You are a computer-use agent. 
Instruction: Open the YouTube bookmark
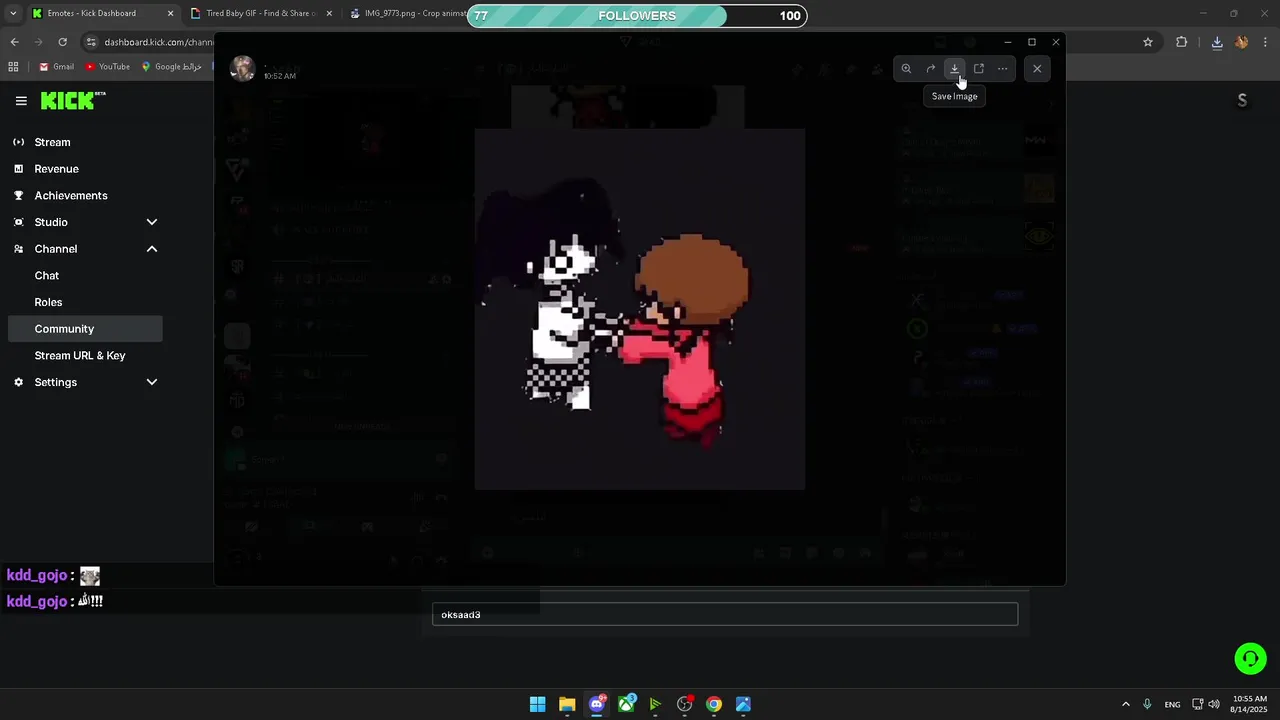[x=107, y=67]
